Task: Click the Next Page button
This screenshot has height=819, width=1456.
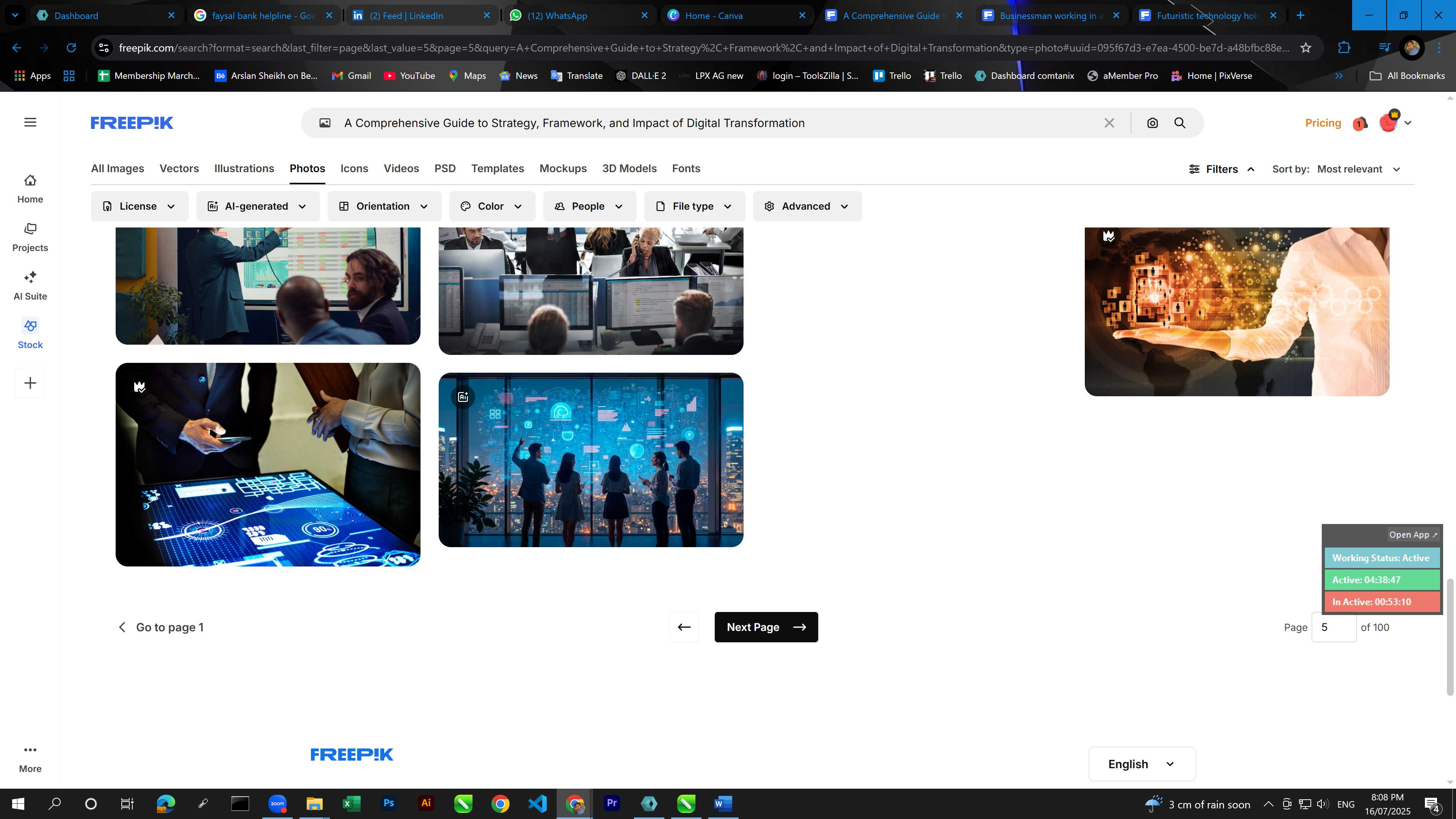Action: pyautogui.click(x=766, y=627)
